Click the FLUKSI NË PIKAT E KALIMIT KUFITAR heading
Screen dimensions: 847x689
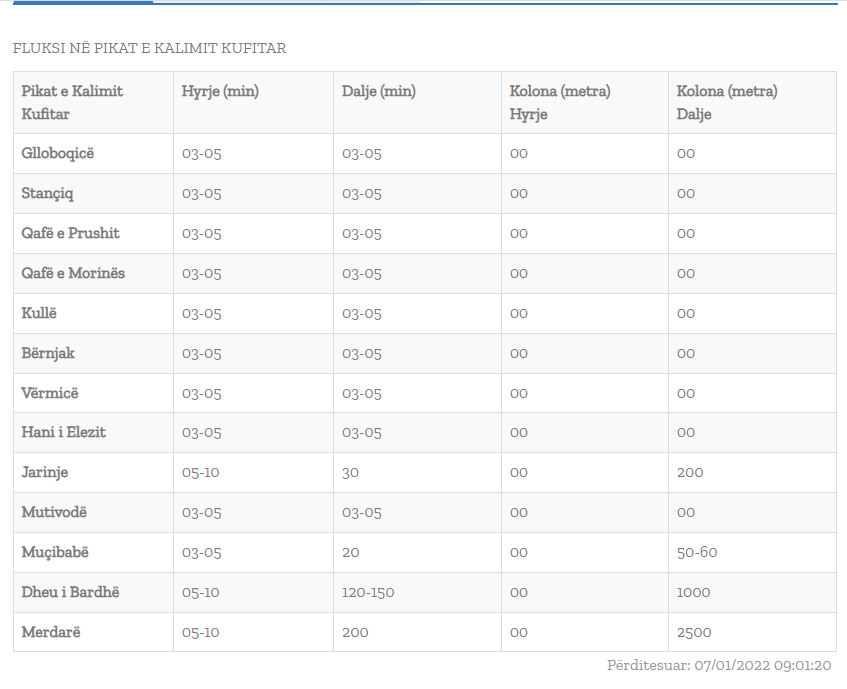[150, 48]
